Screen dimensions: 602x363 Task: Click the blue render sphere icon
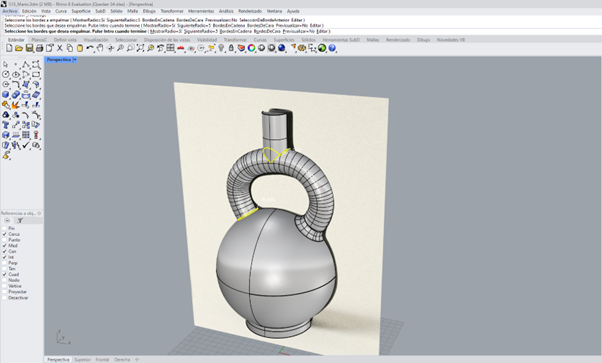coord(281,48)
